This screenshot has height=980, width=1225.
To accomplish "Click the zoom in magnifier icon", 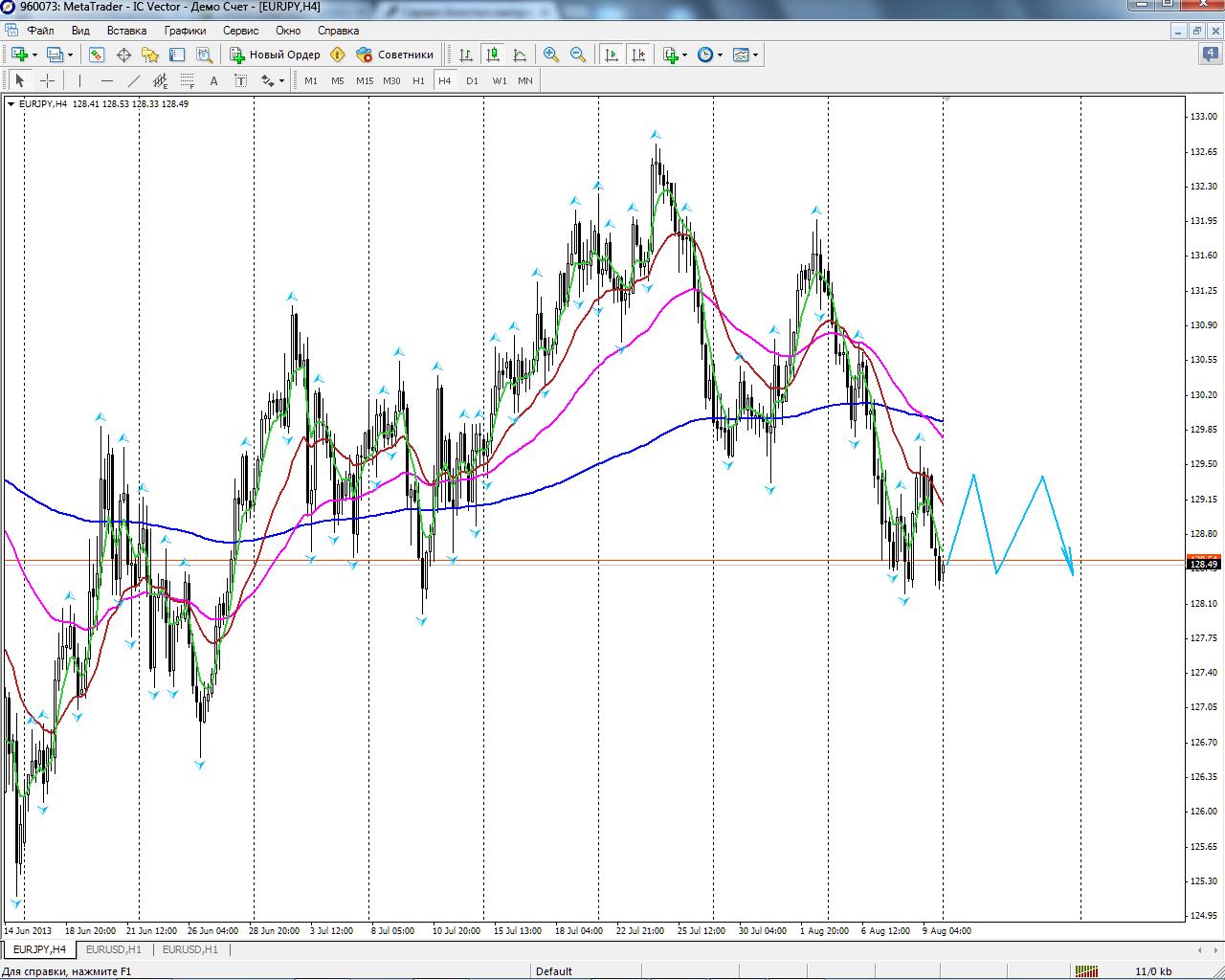I will (x=551, y=55).
